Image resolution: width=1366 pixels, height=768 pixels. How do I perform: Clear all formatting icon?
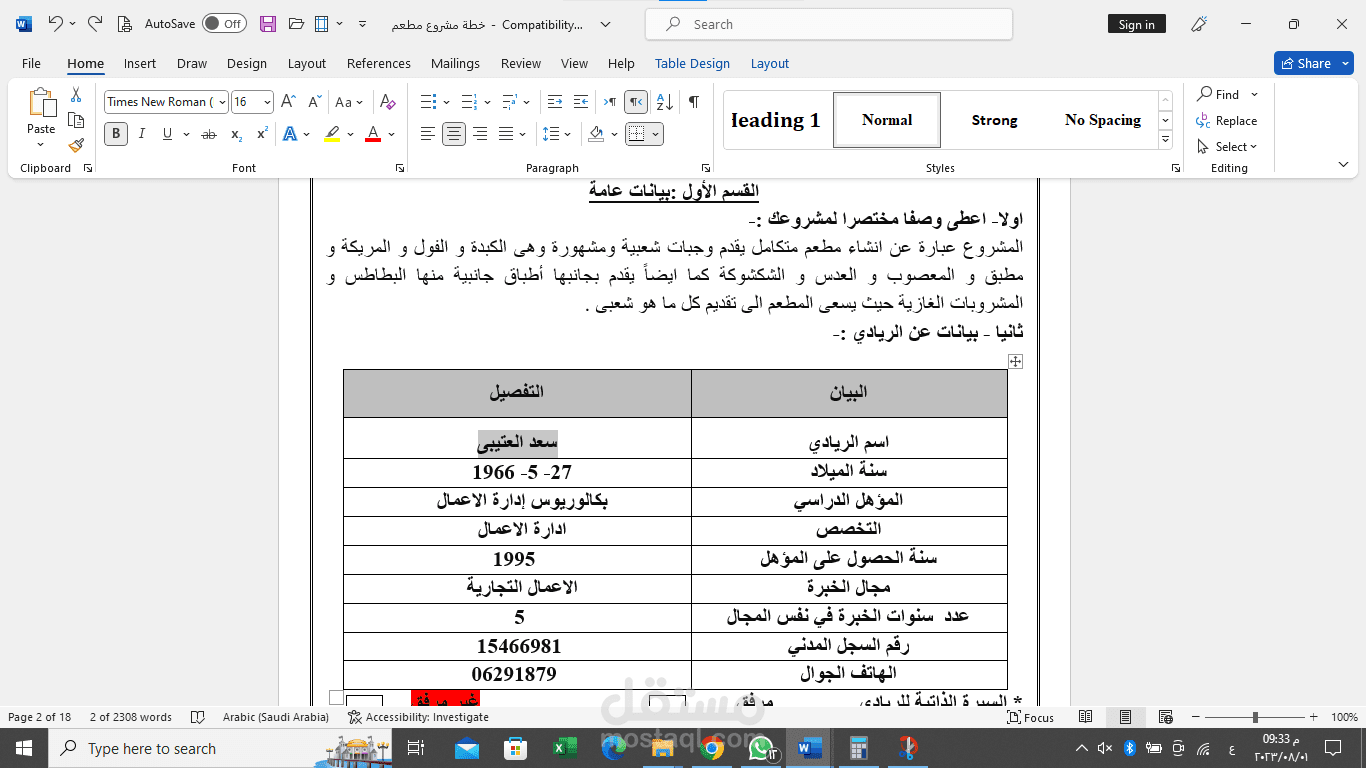[388, 102]
